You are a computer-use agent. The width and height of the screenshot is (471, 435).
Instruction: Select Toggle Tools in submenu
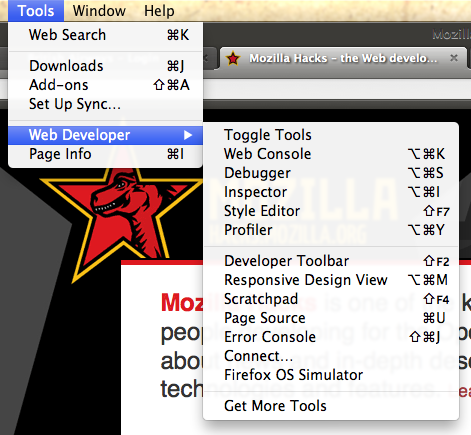click(331, 135)
